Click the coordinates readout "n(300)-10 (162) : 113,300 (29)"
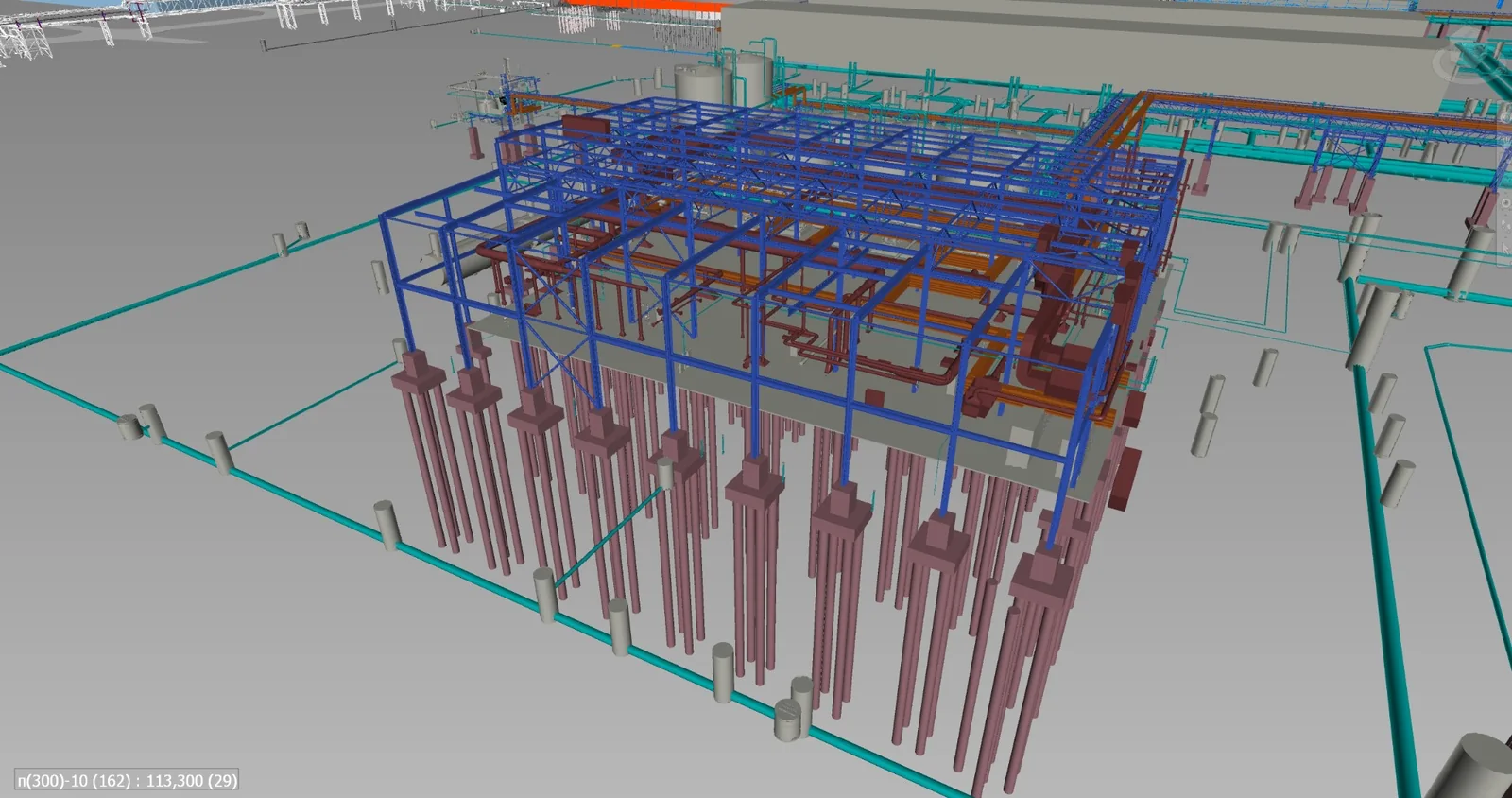This screenshot has width=1512, height=798. (x=127, y=780)
